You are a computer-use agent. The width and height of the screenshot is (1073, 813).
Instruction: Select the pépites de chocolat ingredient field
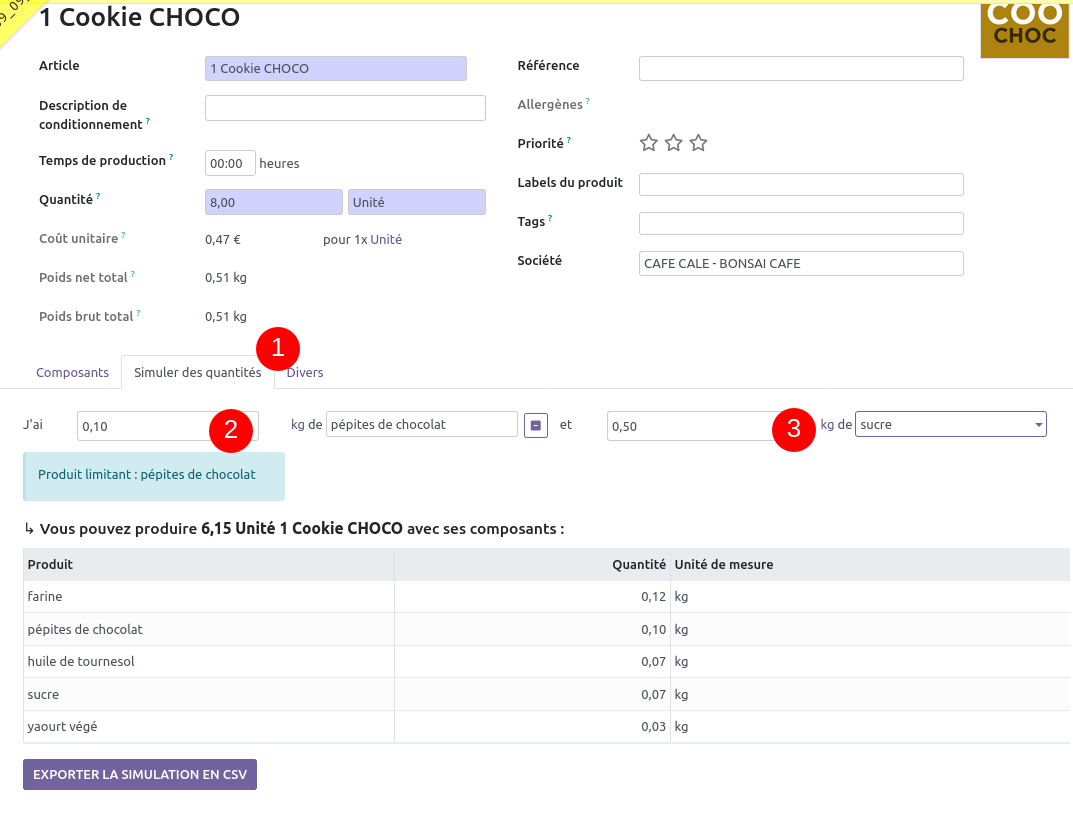pyautogui.click(x=421, y=425)
